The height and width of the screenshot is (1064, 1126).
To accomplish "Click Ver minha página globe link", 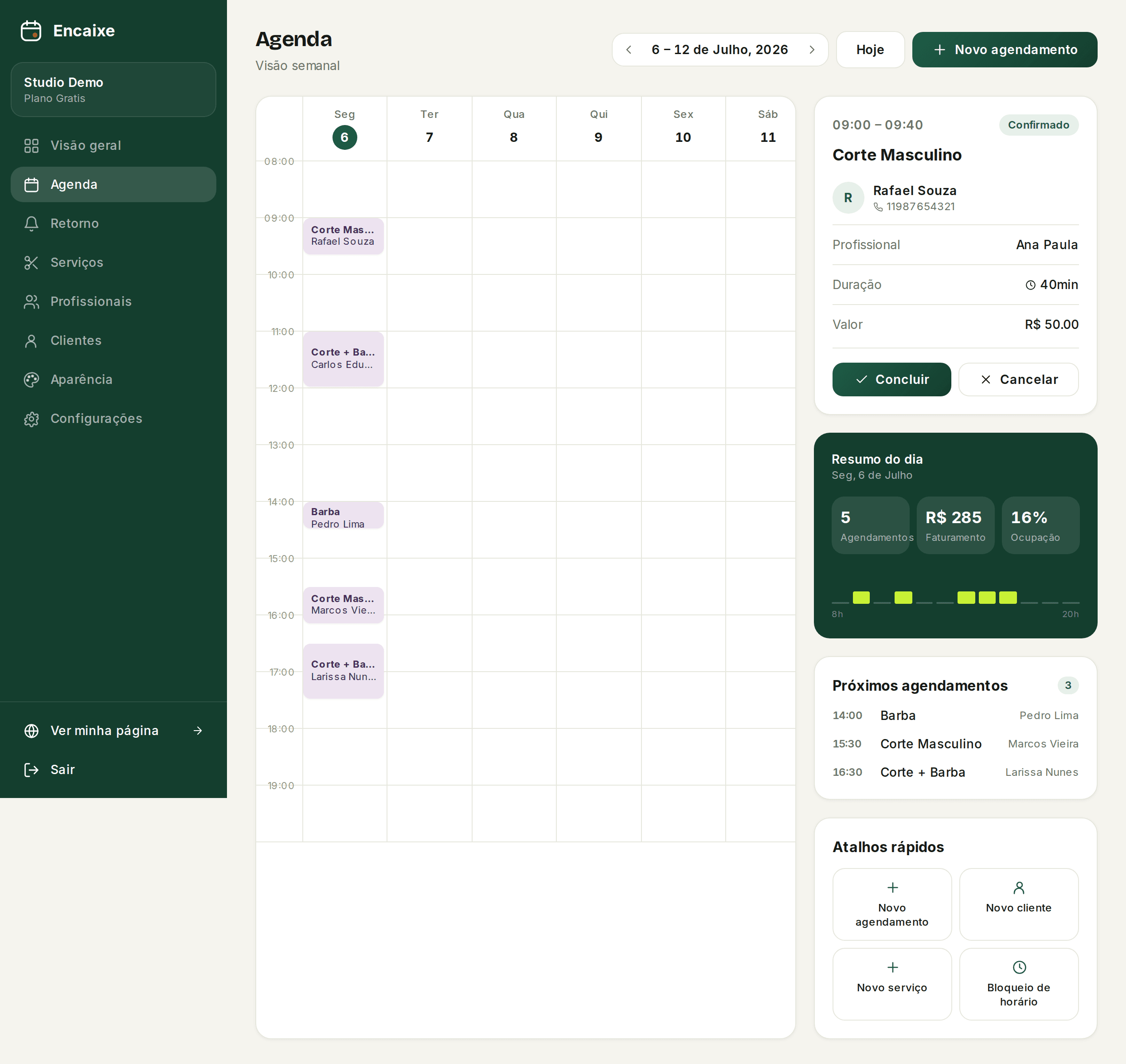I will (x=113, y=731).
